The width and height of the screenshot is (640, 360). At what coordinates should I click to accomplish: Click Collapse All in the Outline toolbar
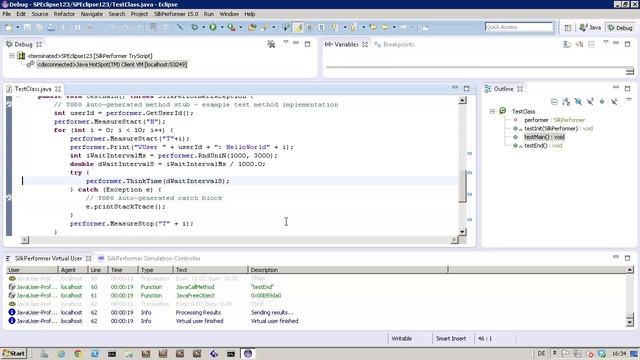click(x=554, y=102)
